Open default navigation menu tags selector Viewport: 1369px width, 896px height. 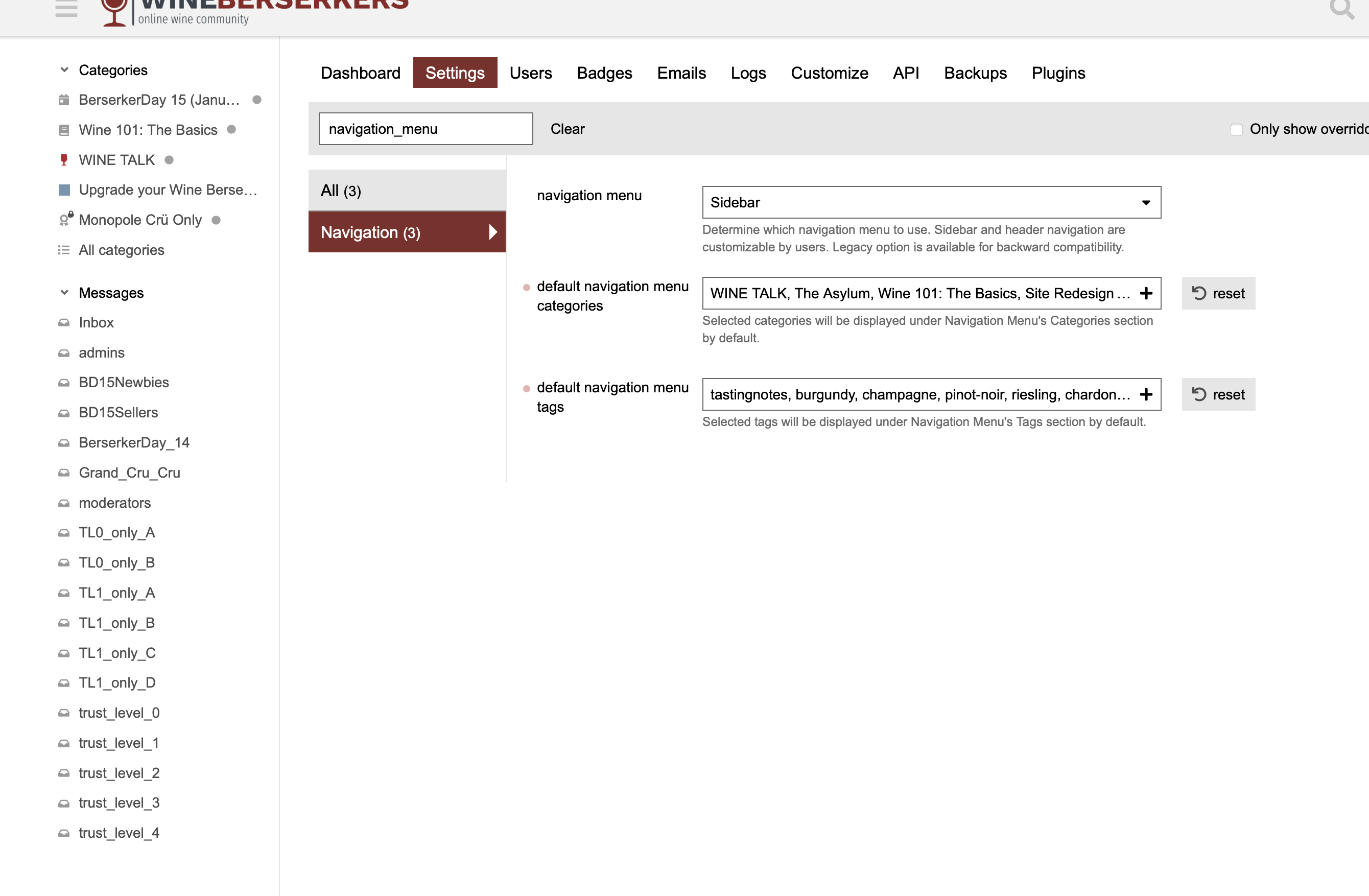tap(931, 394)
